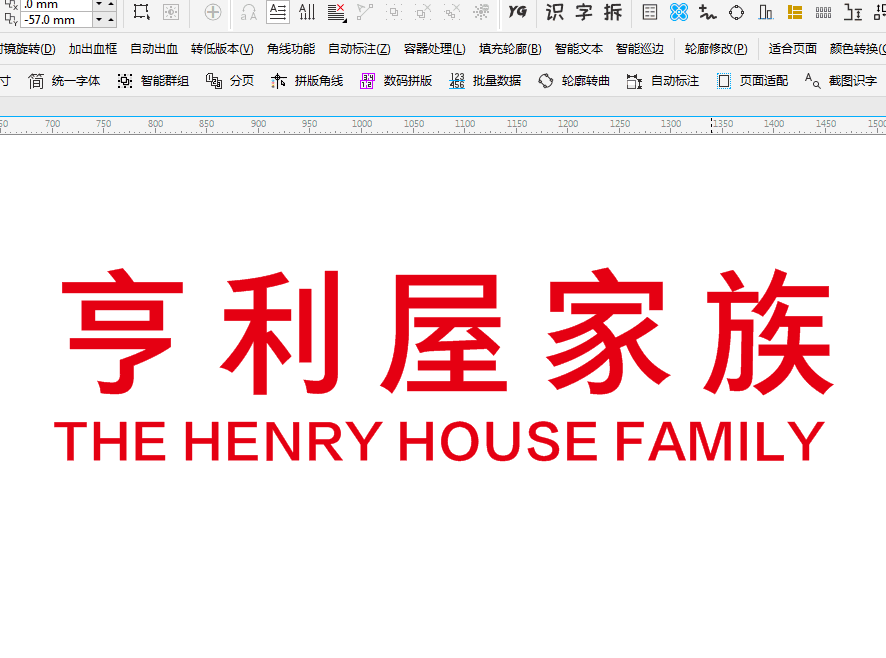Image resolution: width=886 pixels, height=658 pixels.
Task: Toggle the highlighted paragraph text alignment icon
Action: click(278, 12)
